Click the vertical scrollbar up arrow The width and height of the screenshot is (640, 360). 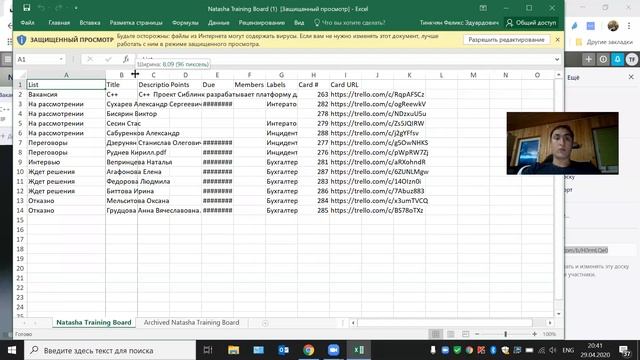point(558,75)
